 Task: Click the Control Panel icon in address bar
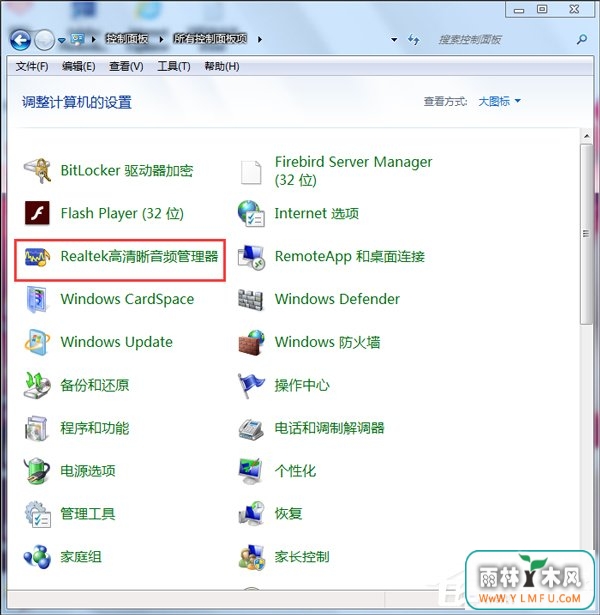77,39
